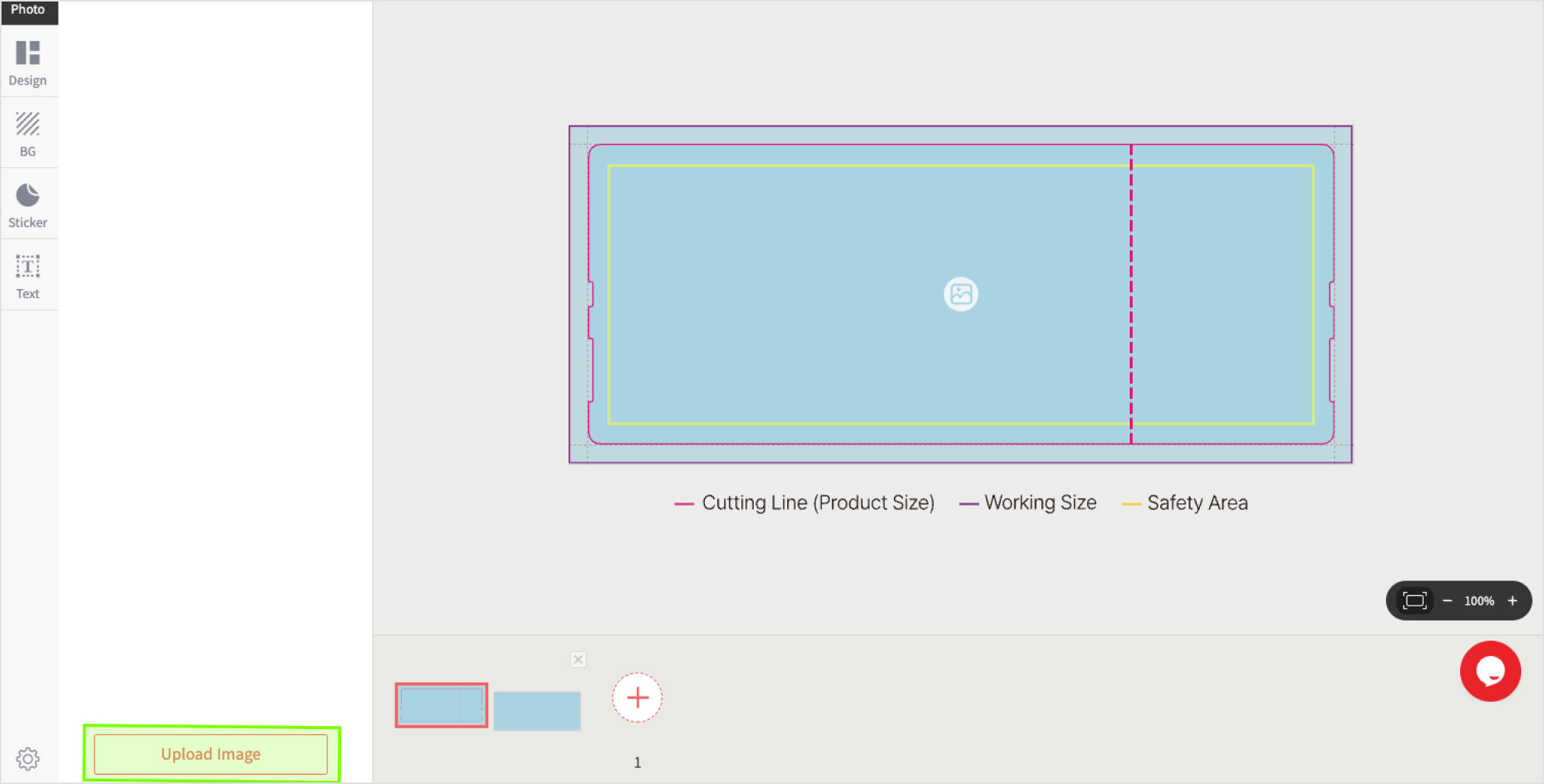Select the second page thumbnail
The image size is (1544, 784).
click(x=537, y=710)
